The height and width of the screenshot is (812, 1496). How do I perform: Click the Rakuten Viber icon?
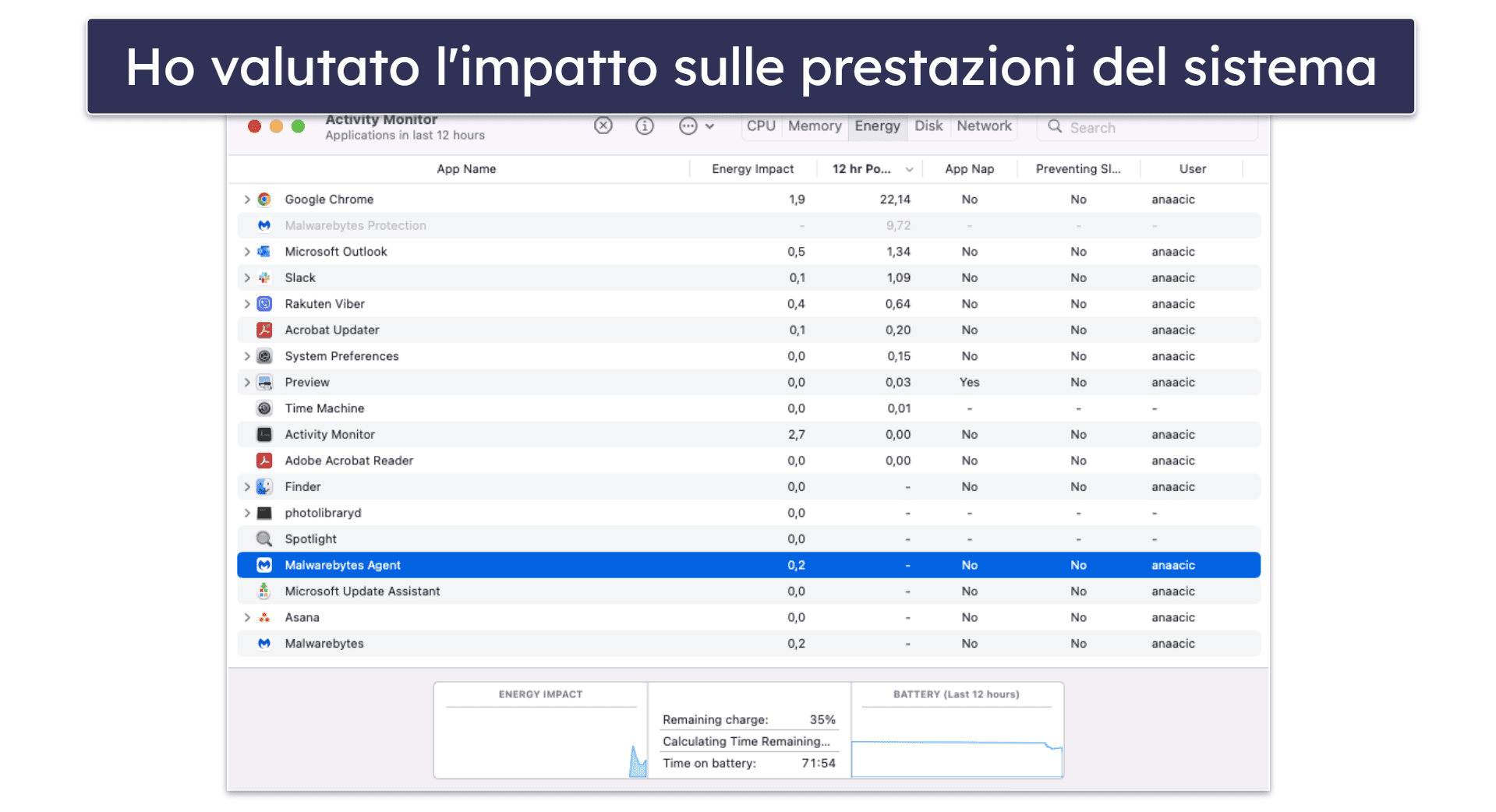point(264,304)
